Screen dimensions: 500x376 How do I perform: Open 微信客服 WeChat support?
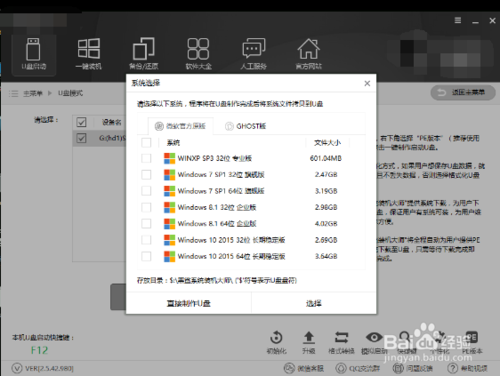tap(304, 368)
